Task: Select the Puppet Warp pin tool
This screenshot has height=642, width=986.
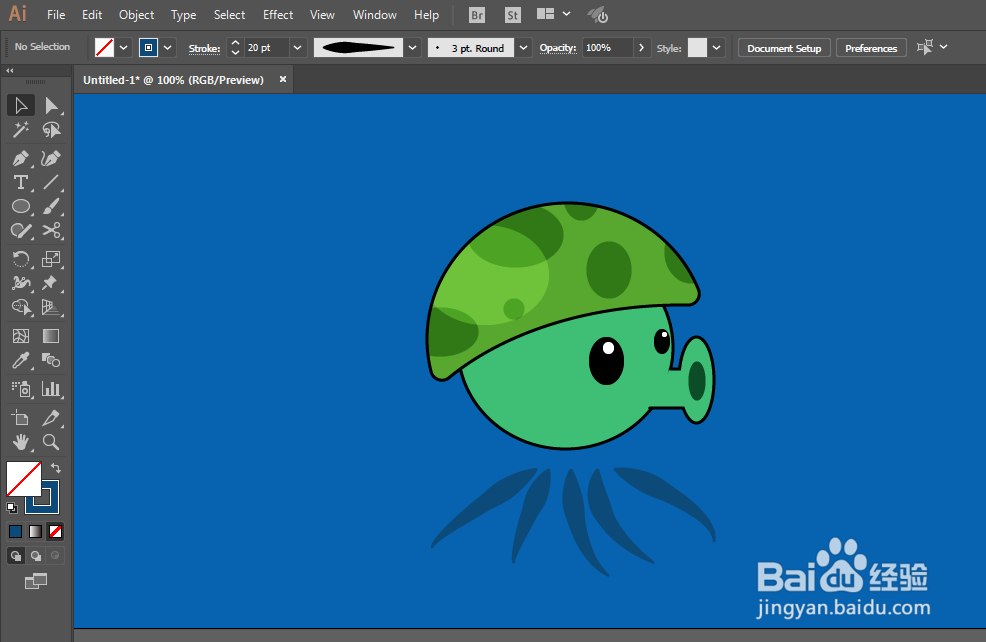Action: 51,283
